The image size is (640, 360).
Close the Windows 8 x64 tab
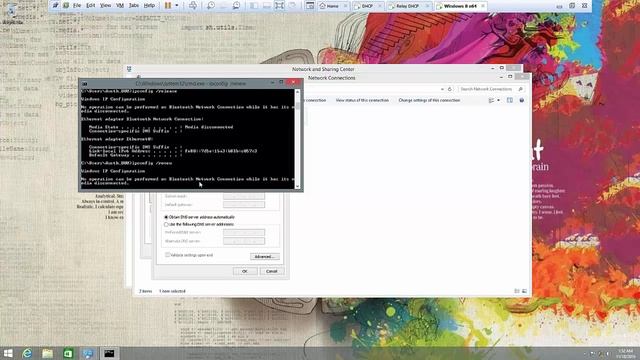point(483,6)
